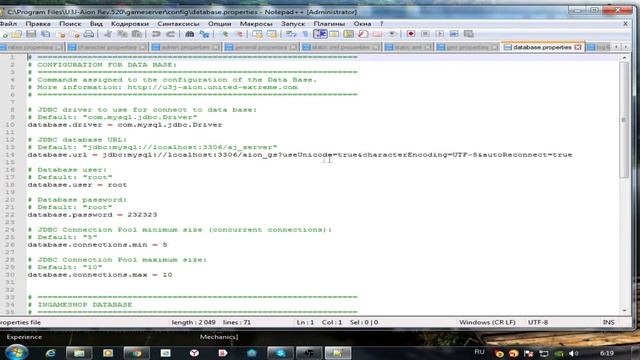Image resolution: width=640 pixels, height=360 pixels.
Task: Click the Paste toolbar icon
Action: point(137,34)
